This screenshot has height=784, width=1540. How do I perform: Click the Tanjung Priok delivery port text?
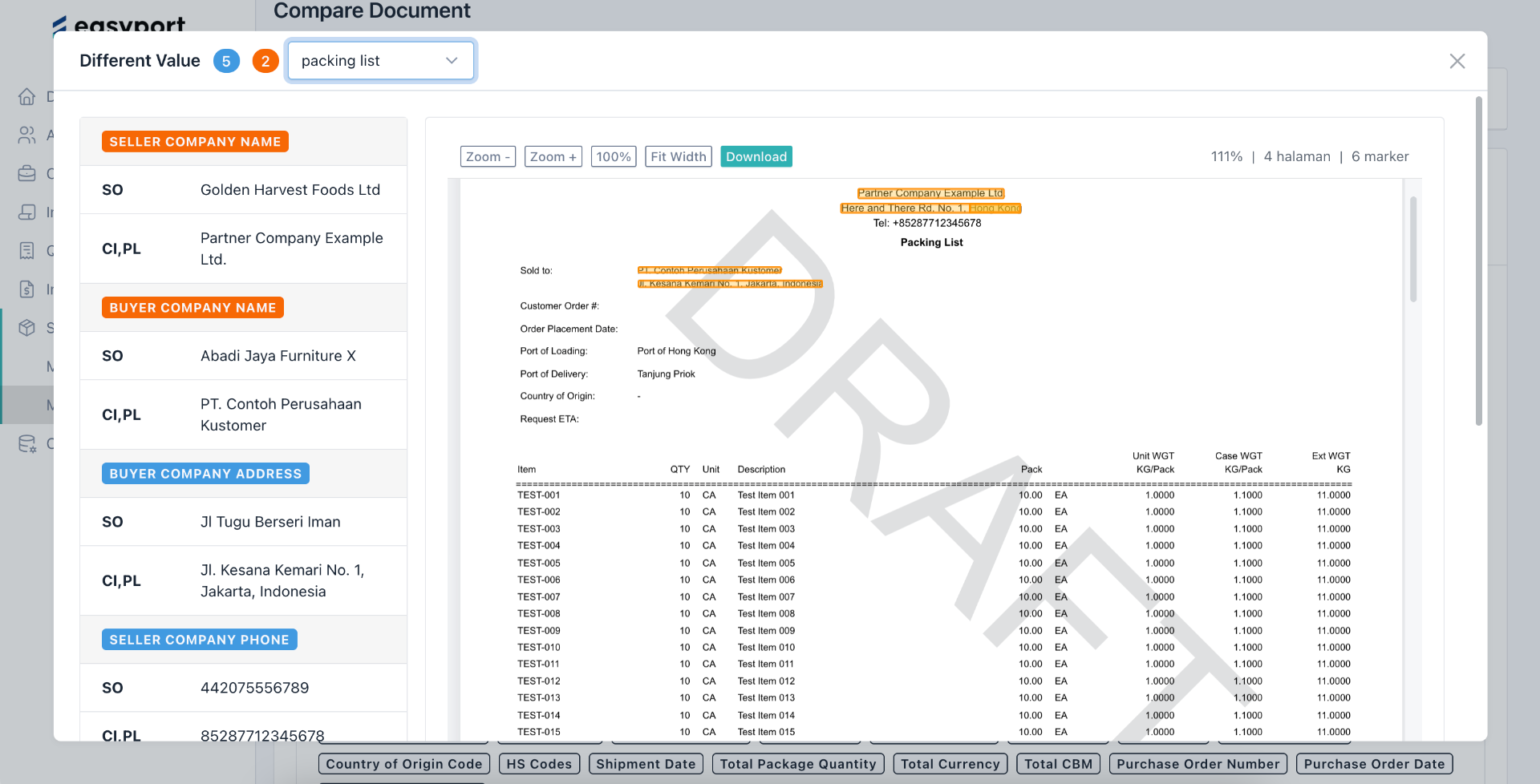pos(666,374)
